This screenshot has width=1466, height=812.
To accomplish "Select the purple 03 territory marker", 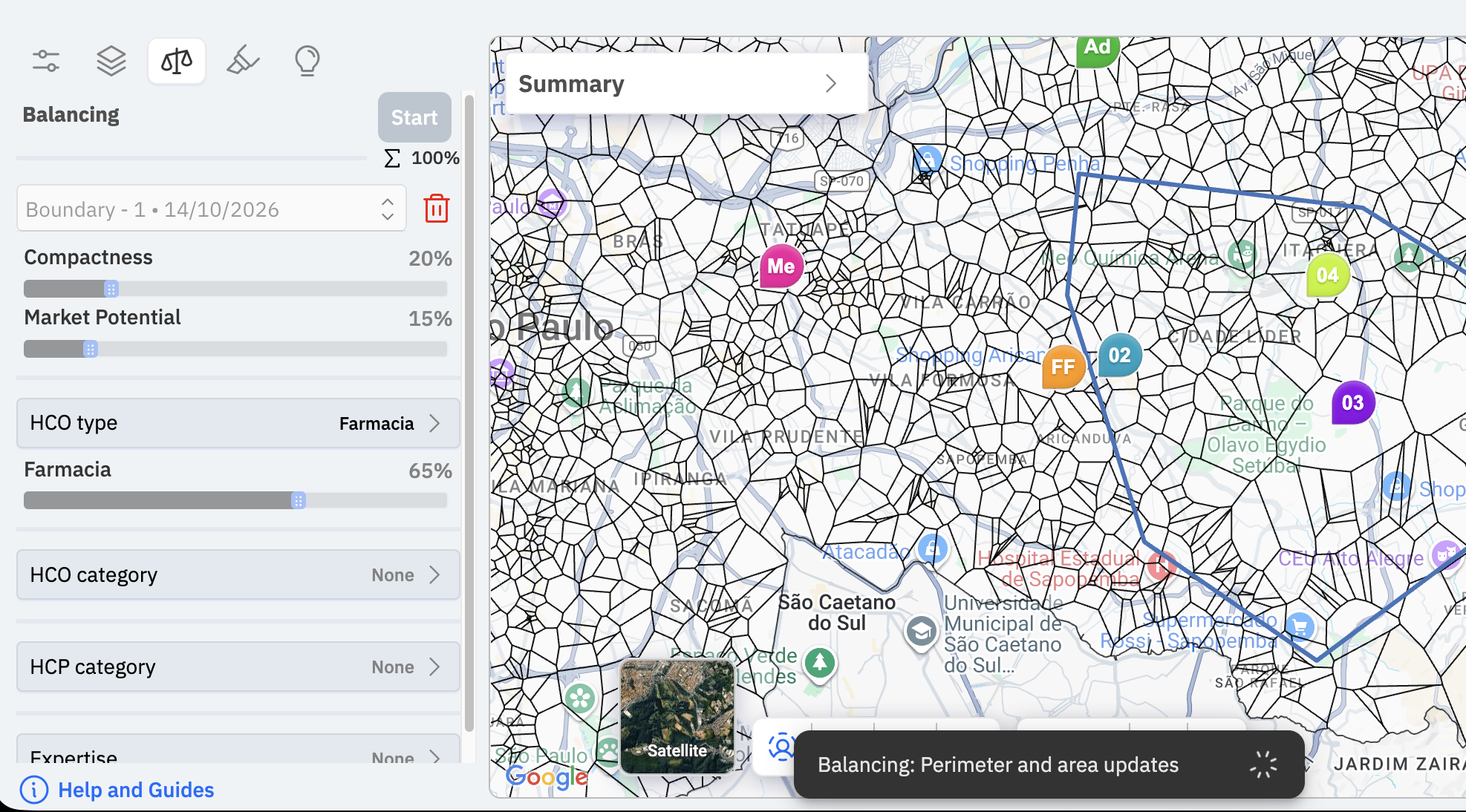I will (1353, 402).
